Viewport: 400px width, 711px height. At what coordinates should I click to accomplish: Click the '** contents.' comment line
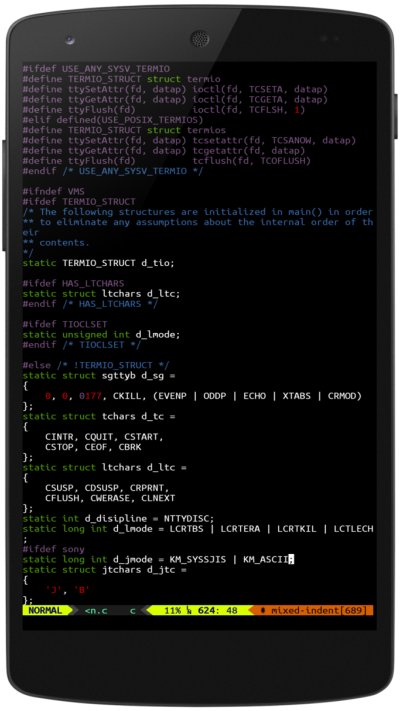(x=56, y=243)
